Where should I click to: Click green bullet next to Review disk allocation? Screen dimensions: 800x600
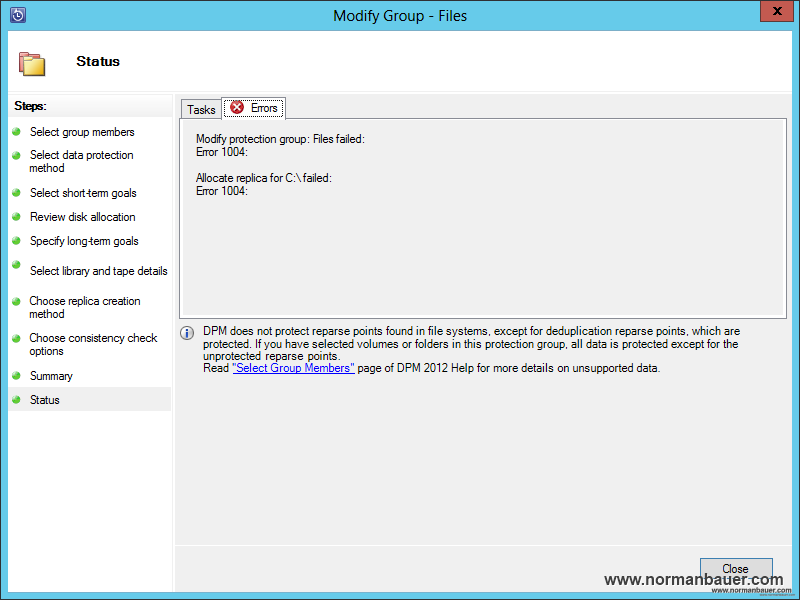coord(16,216)
